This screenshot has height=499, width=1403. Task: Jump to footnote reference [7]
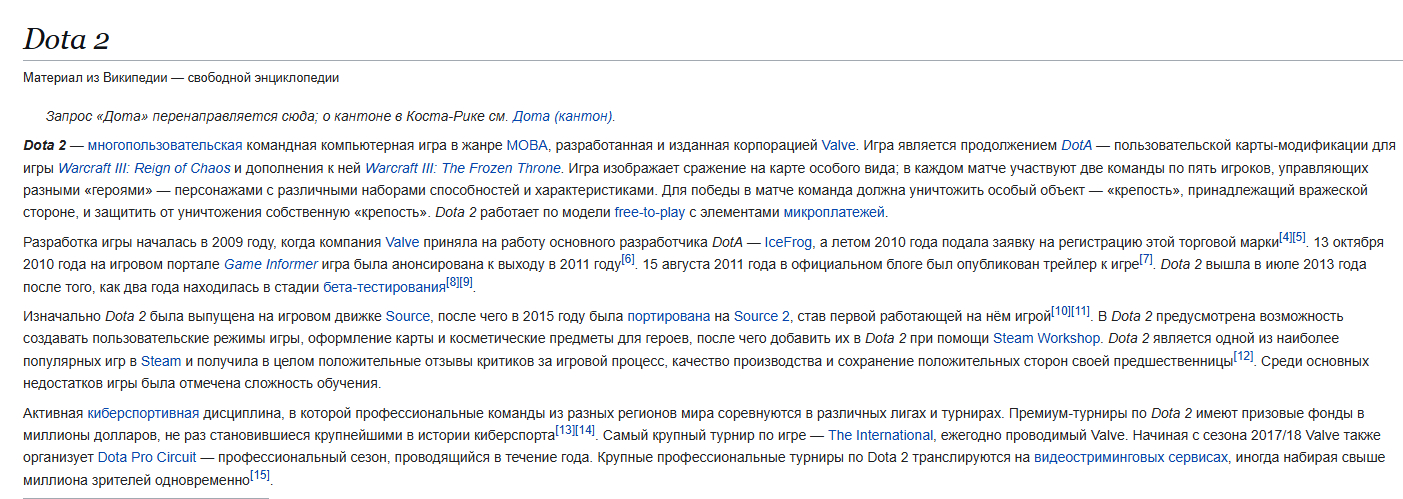(x=1146, y=260)
